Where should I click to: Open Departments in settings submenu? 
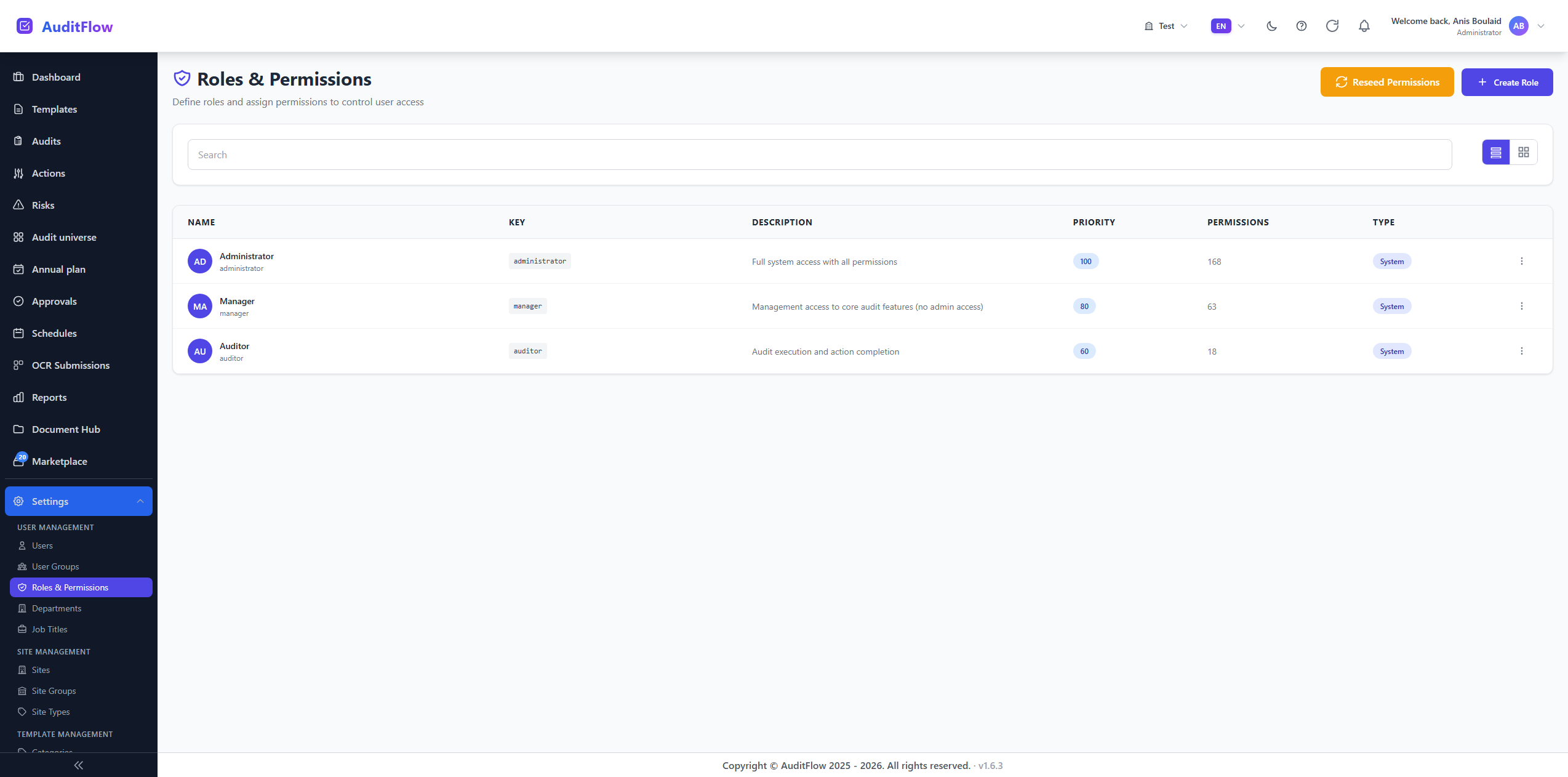(x=81, y=608)
